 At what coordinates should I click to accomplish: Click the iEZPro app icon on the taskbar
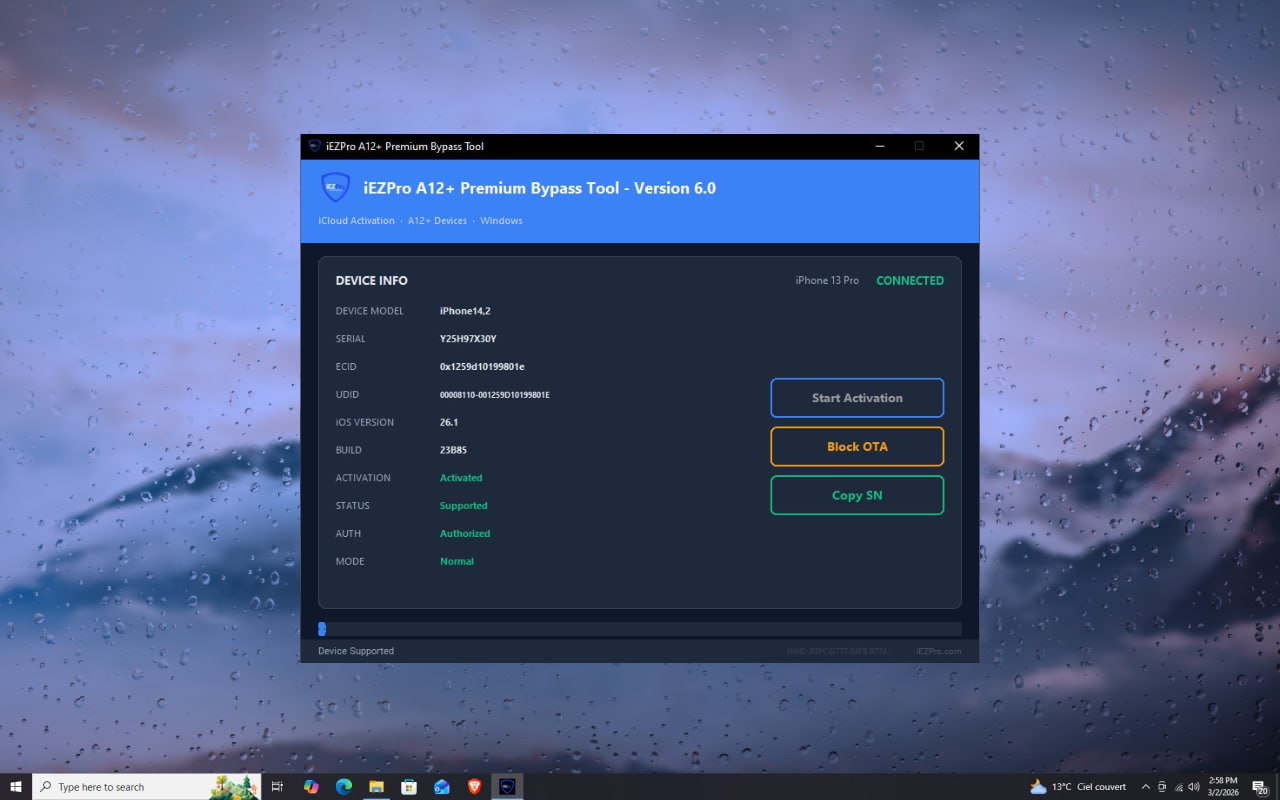(507, 787)
